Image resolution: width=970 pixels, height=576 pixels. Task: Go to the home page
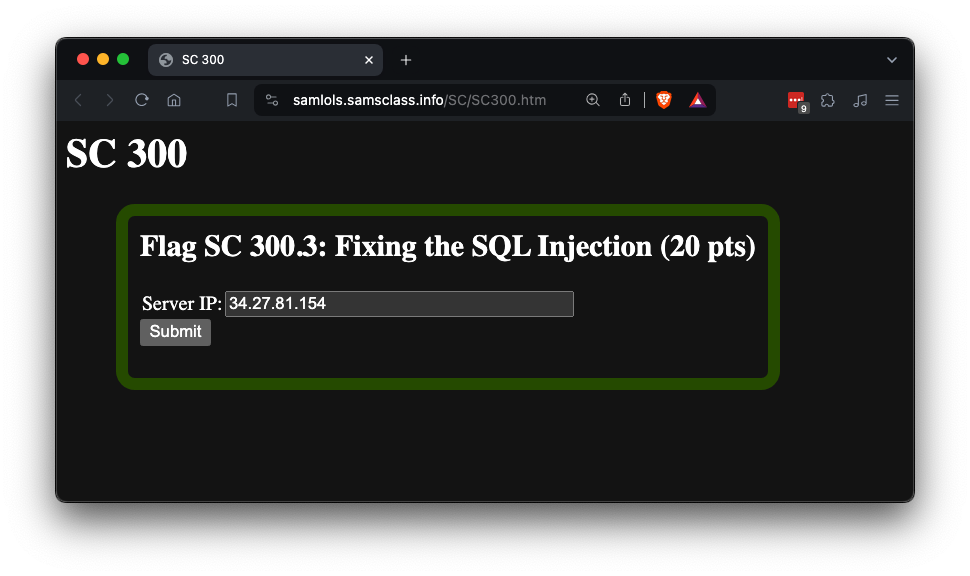pyautogui.click(x=174, y=100)
